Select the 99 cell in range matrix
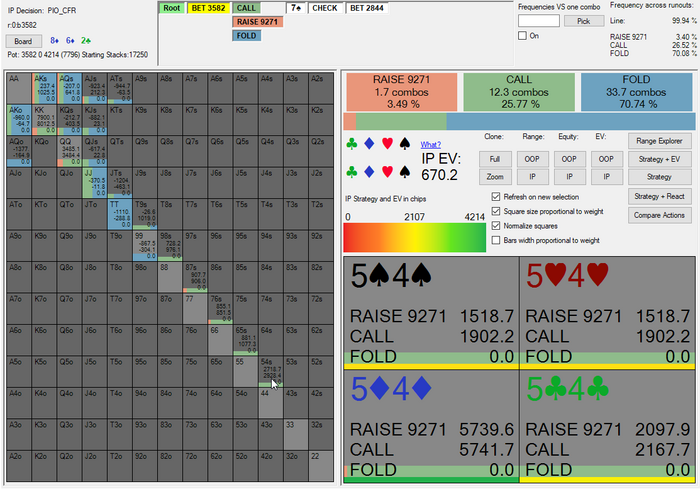The height and width of the screenshot is (489, 700). click(x=145, y=246)
